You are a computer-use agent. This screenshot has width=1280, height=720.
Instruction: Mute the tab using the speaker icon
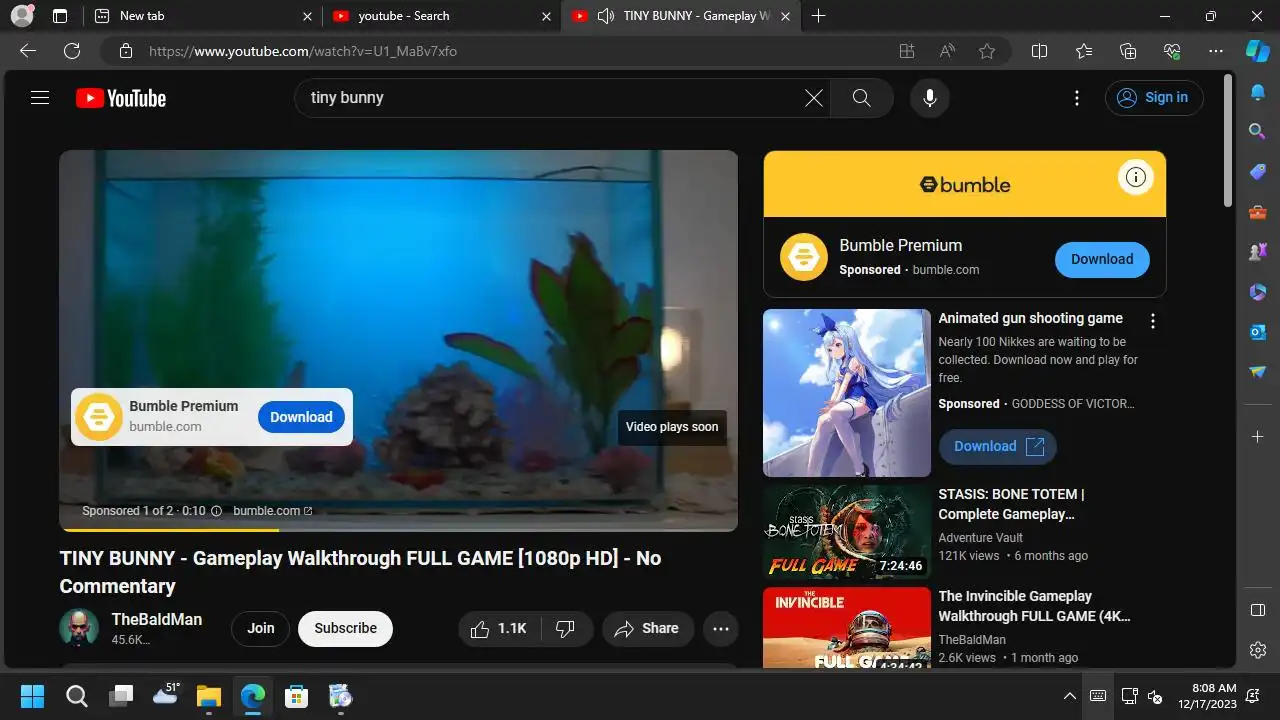click(605, 16)
